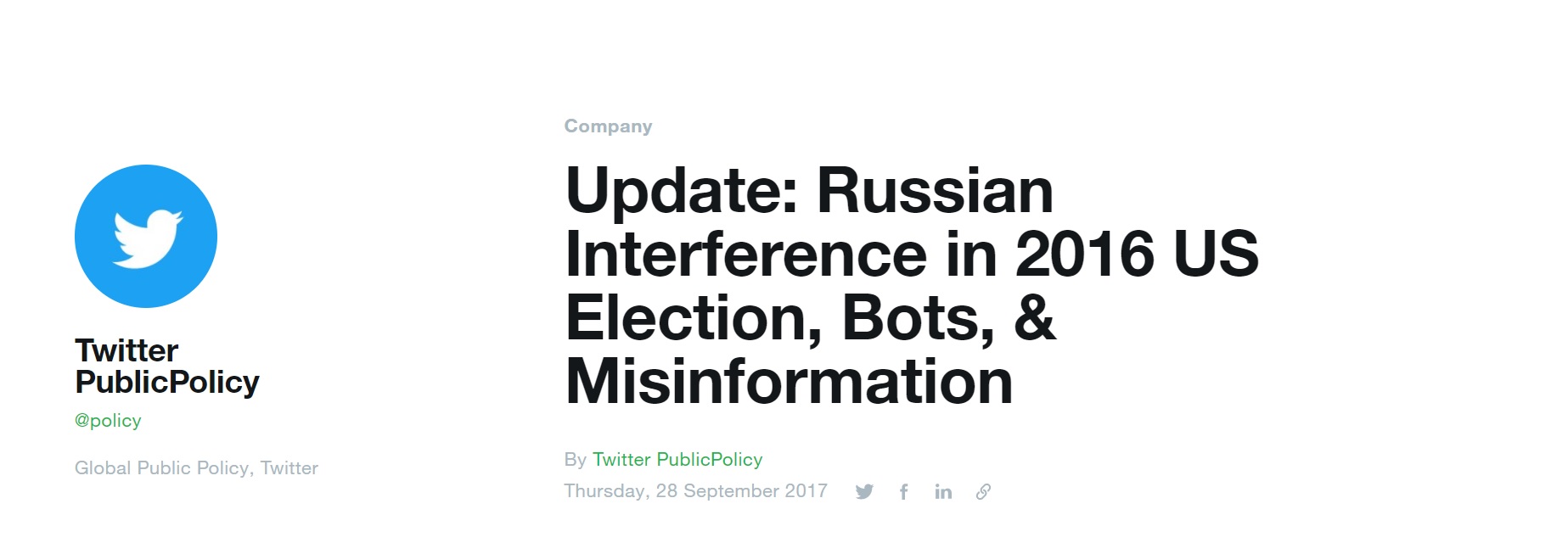
Task: Click the Global Public Policy, Twitter description
Action: pyautogui.click(x=196, y=468)
